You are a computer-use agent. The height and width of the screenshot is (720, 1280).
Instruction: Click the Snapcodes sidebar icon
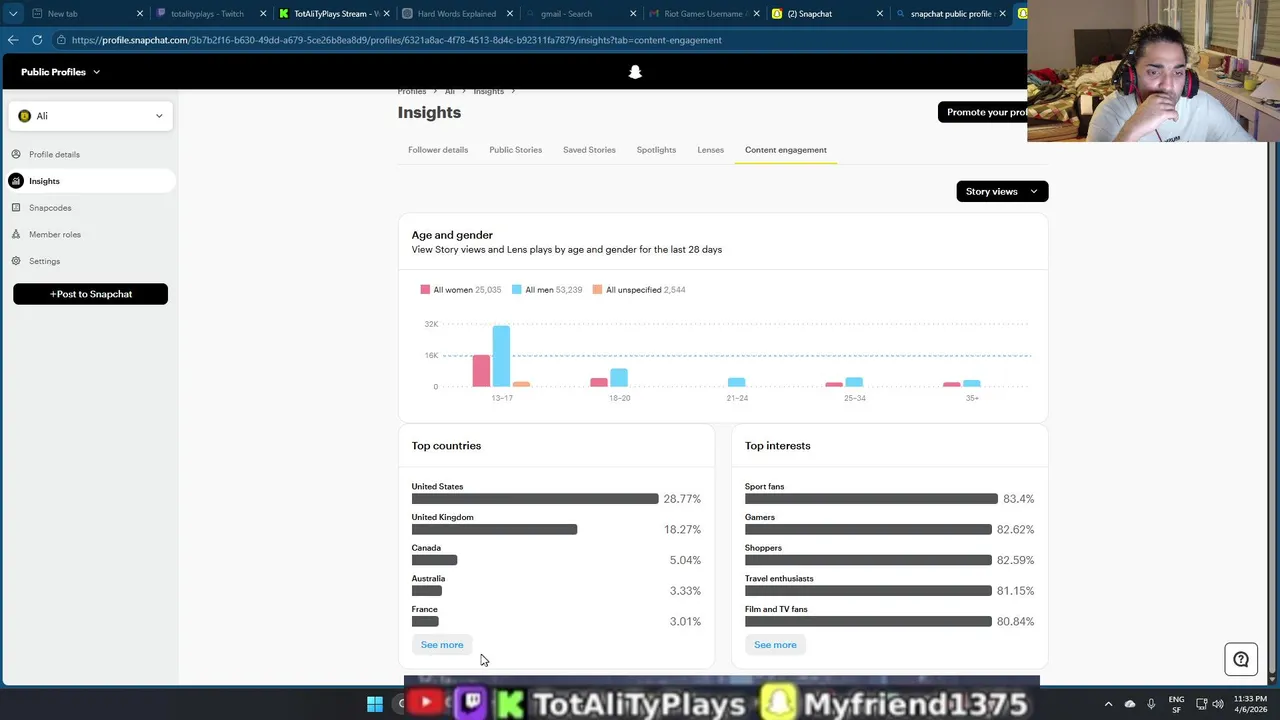[16, 208]
